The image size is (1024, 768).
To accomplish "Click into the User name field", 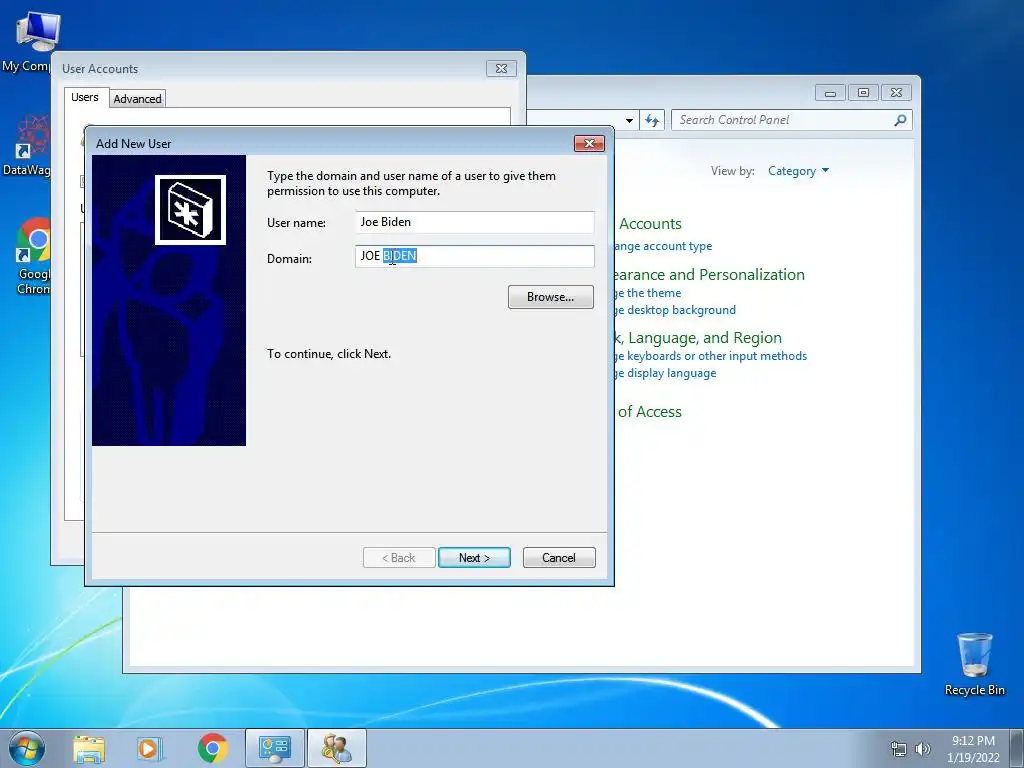I will point(475,222).
